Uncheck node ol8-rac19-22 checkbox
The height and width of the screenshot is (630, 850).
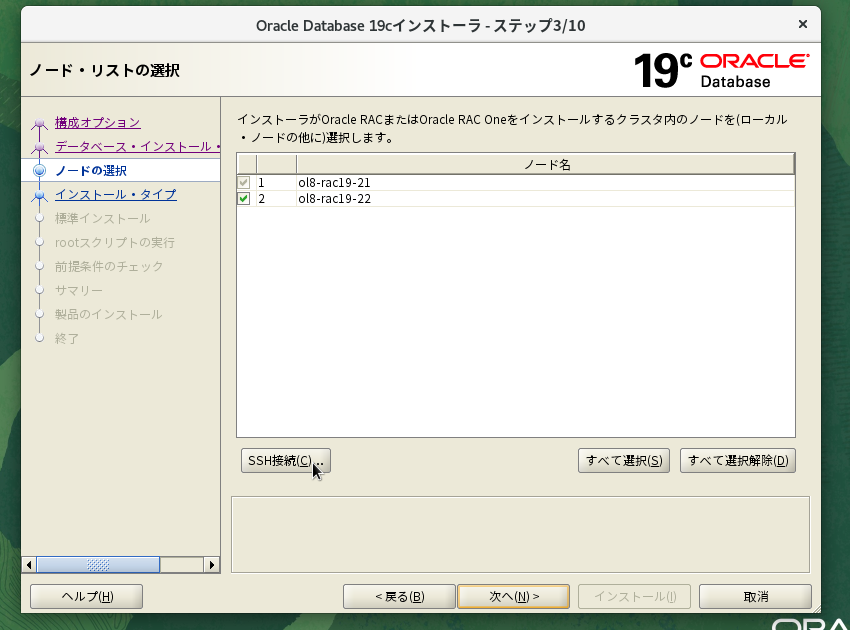pos(244,198)
